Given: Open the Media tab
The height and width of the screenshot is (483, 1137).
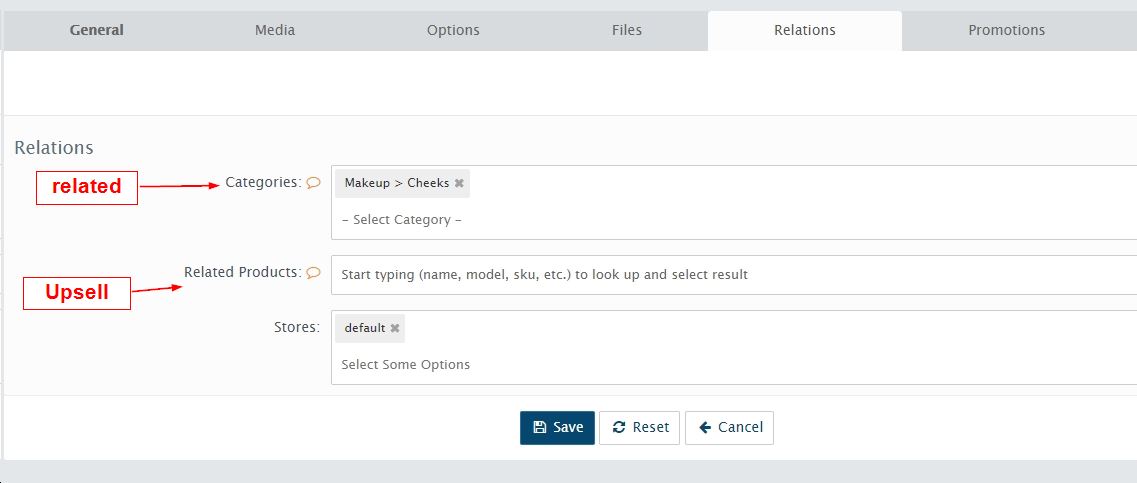Looking at the screenshot, I should coord(275,30).
